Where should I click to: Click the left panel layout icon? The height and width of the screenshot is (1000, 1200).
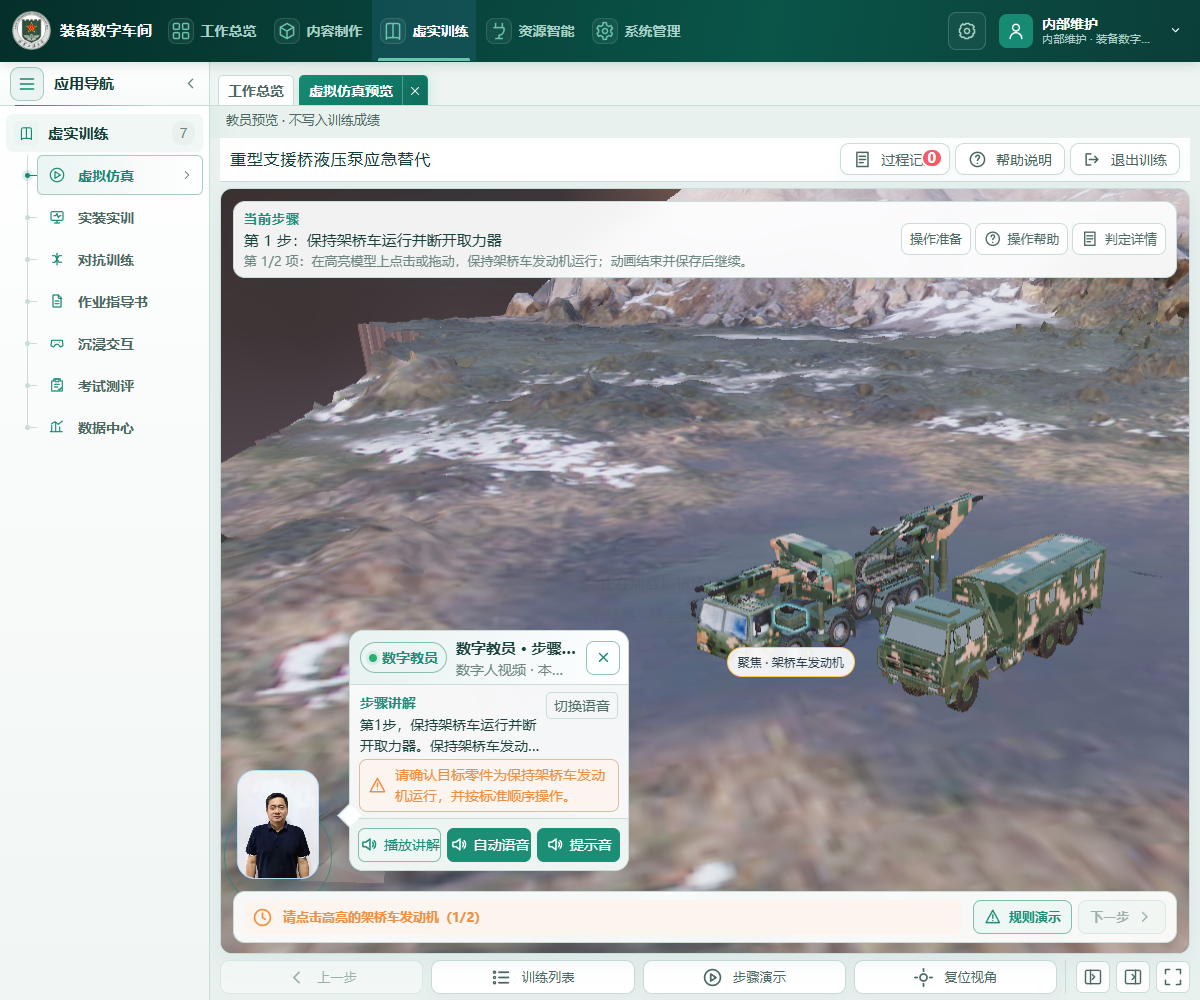[x=1093, y=977]
